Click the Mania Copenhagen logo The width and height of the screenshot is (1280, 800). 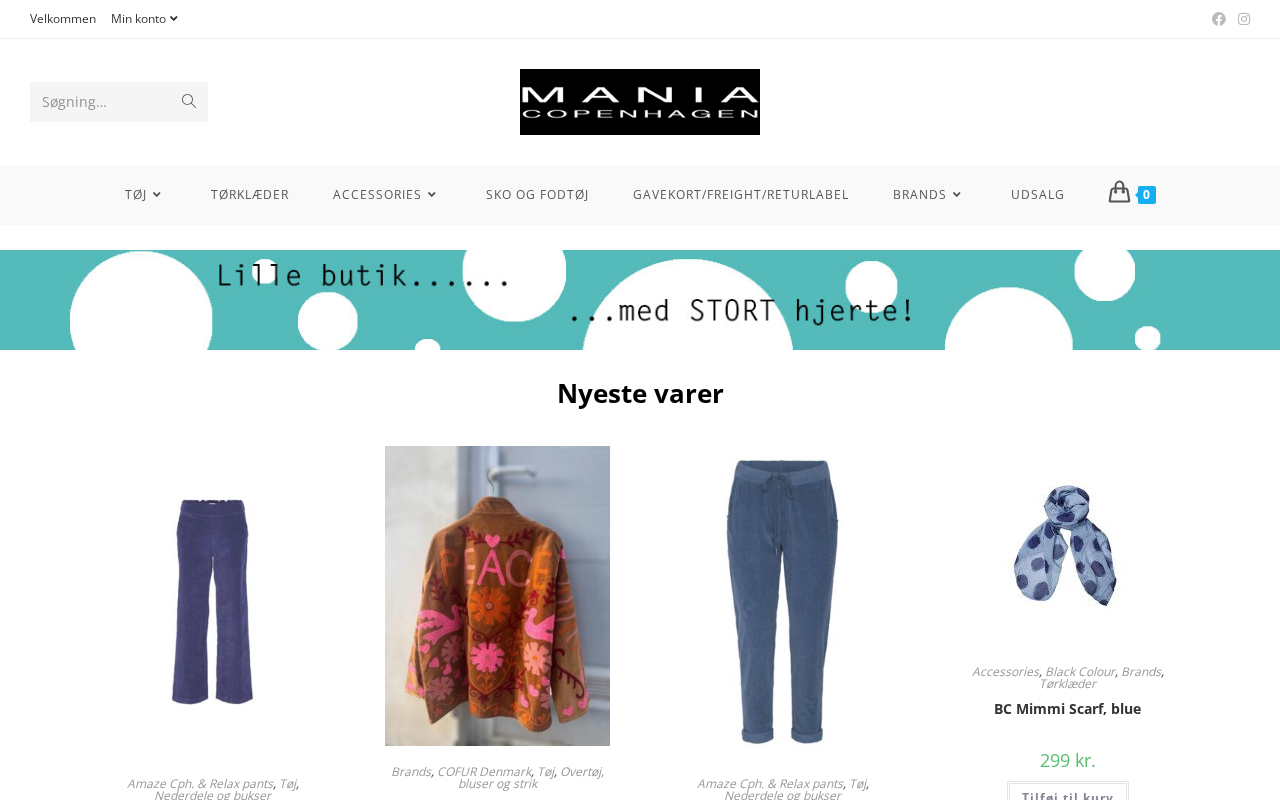pyautogui.click(x=640, y=102)
